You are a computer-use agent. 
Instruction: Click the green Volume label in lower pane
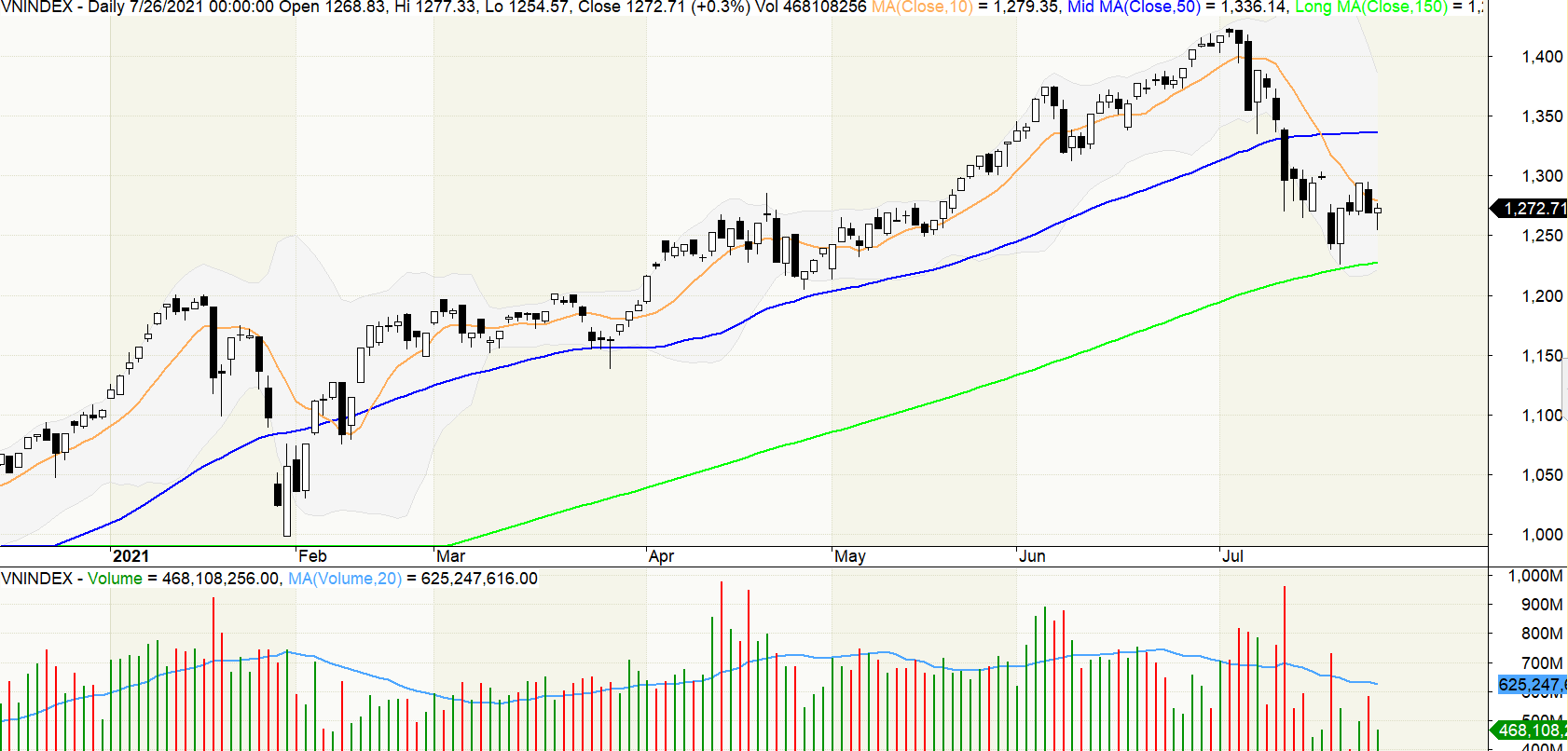click(x=115, y=579)
